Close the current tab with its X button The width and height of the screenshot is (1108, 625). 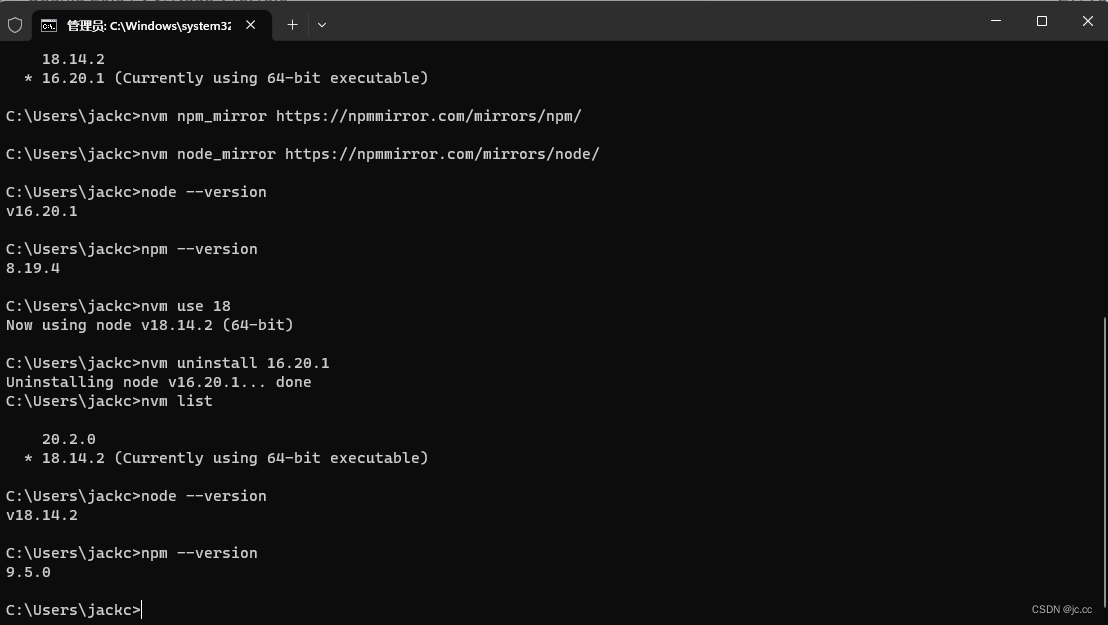point(251,25)
